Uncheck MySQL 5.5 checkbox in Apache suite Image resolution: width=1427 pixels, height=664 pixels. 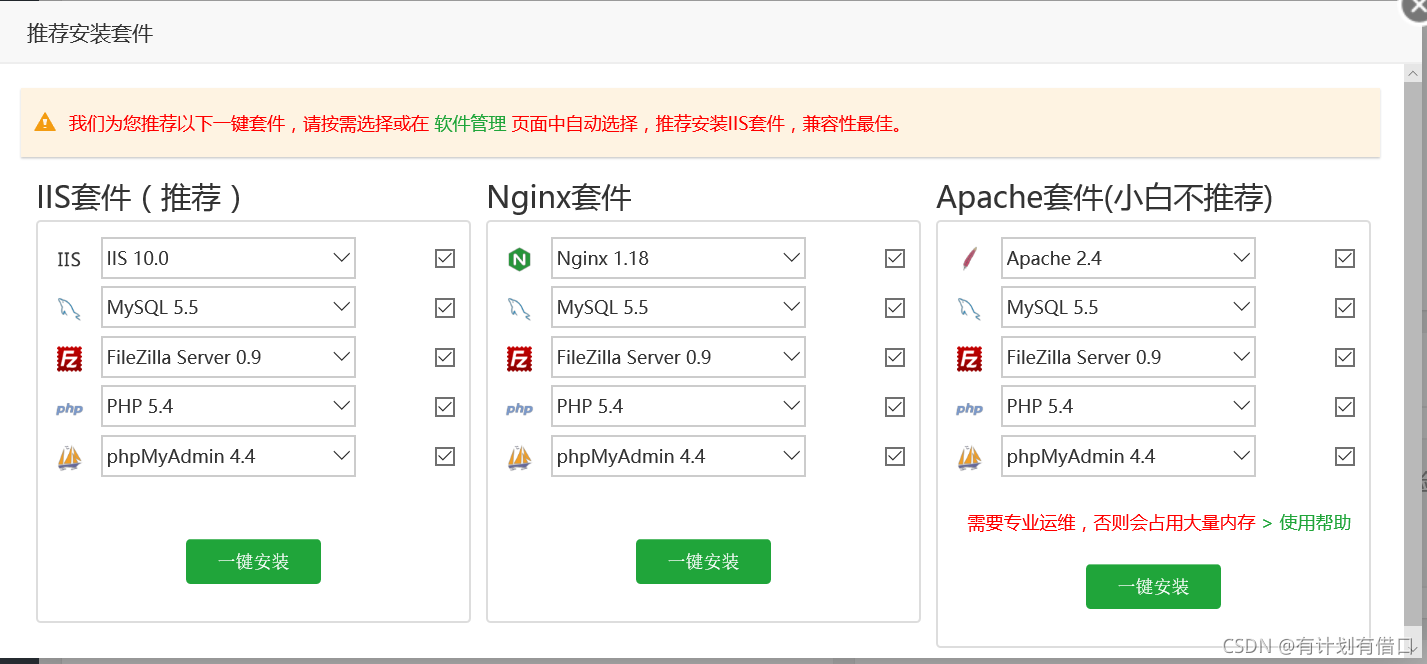click(x=1345, y=308)
